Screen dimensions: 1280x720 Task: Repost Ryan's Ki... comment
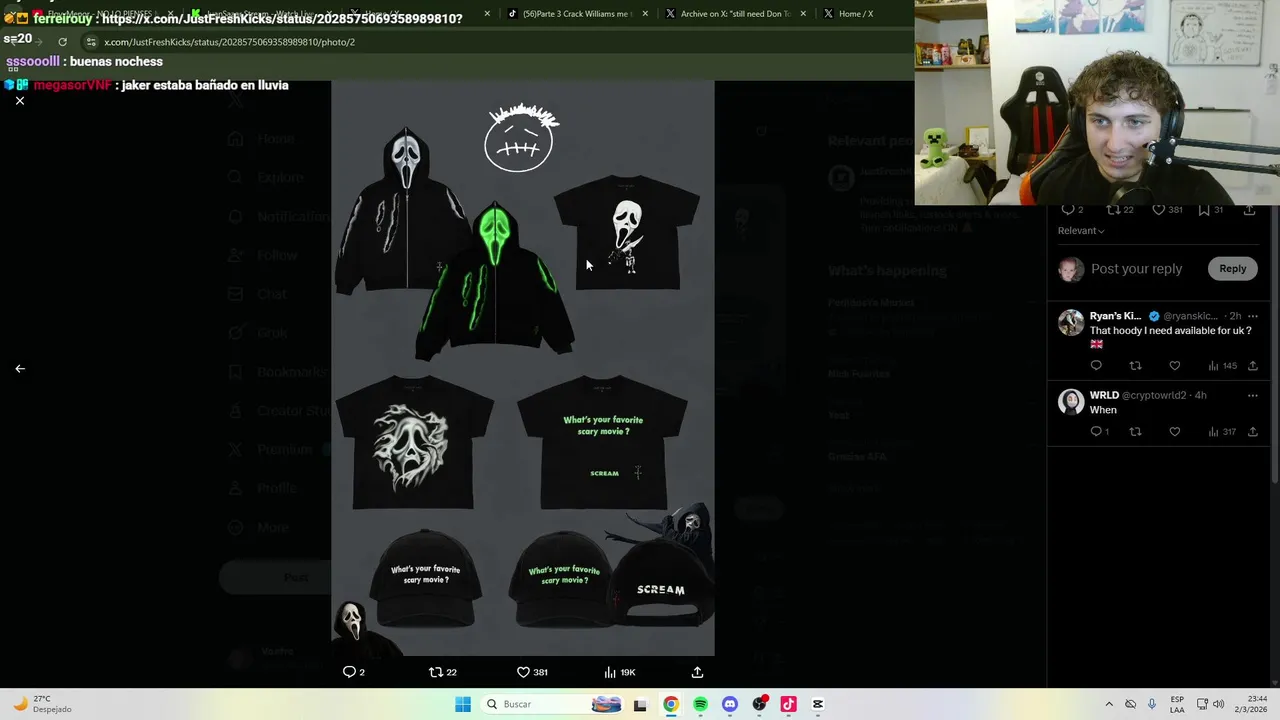(x=1135, y=366)
